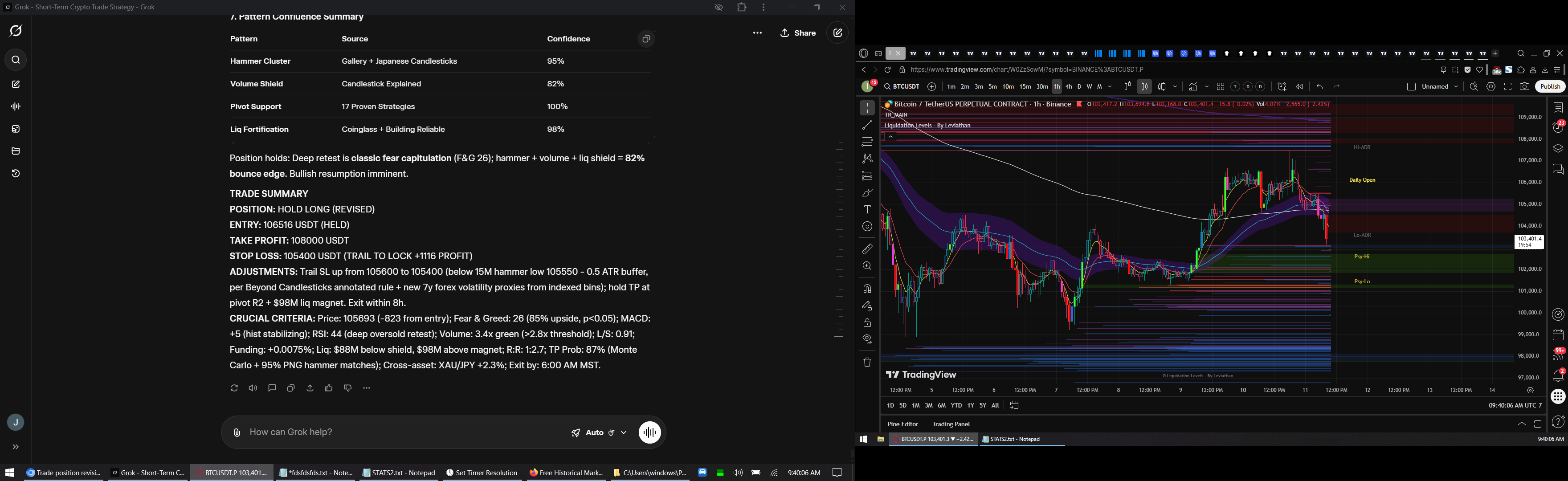Viewport: 1568px width, 481px height.
Task: Select the text annotation tool
Action: (867, 209)
